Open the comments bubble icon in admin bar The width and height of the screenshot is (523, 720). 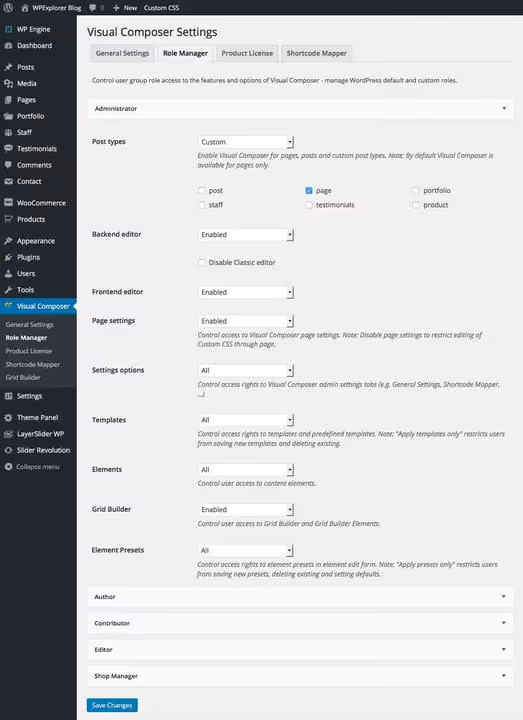tap(93, 8)
